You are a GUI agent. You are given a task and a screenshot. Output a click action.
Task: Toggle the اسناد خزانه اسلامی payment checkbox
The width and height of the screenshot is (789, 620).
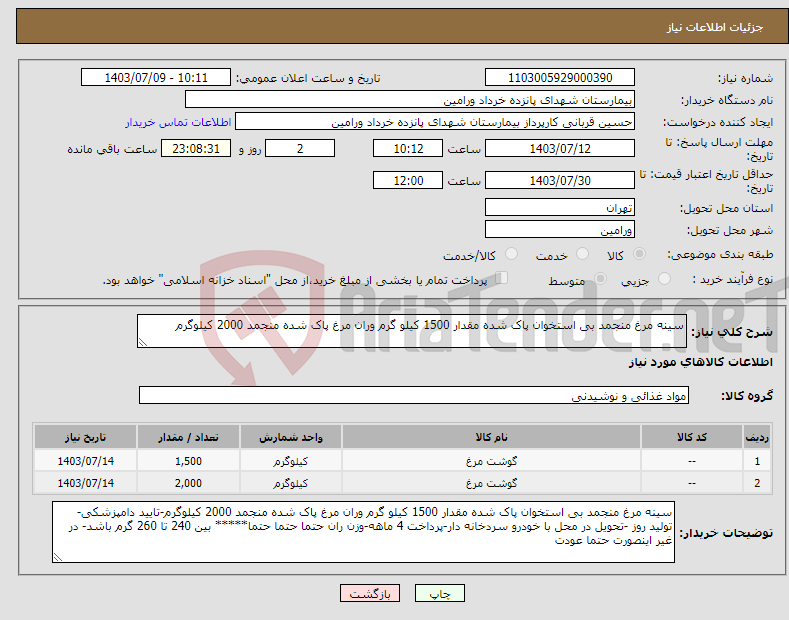[x=501, y=278]
